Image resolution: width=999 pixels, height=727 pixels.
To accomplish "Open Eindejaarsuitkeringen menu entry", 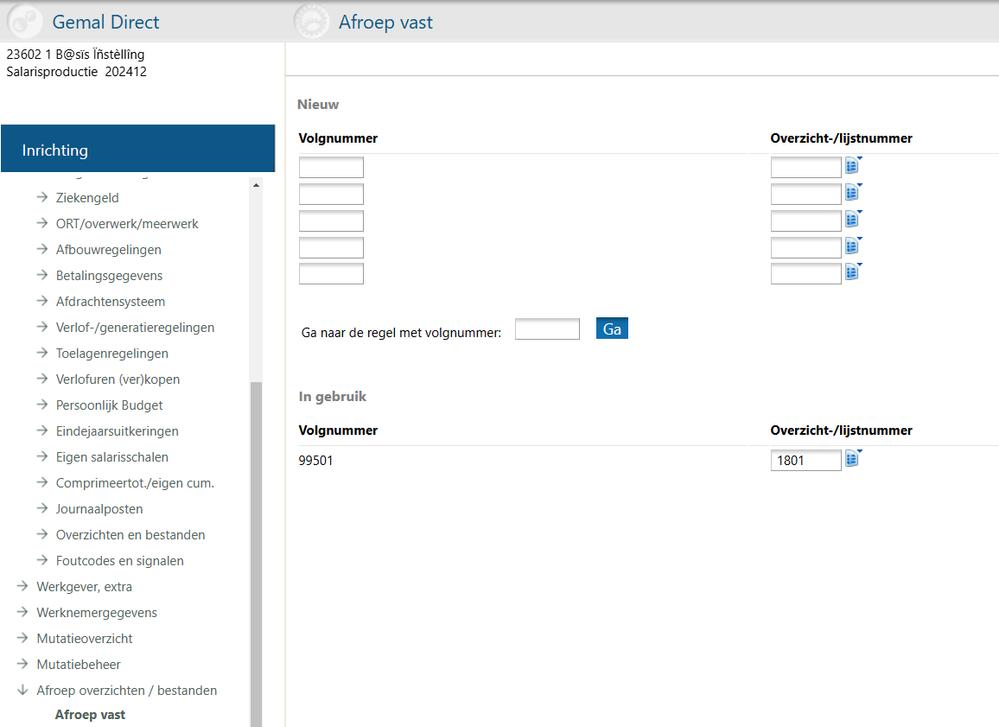I will (x=117, y=431).
